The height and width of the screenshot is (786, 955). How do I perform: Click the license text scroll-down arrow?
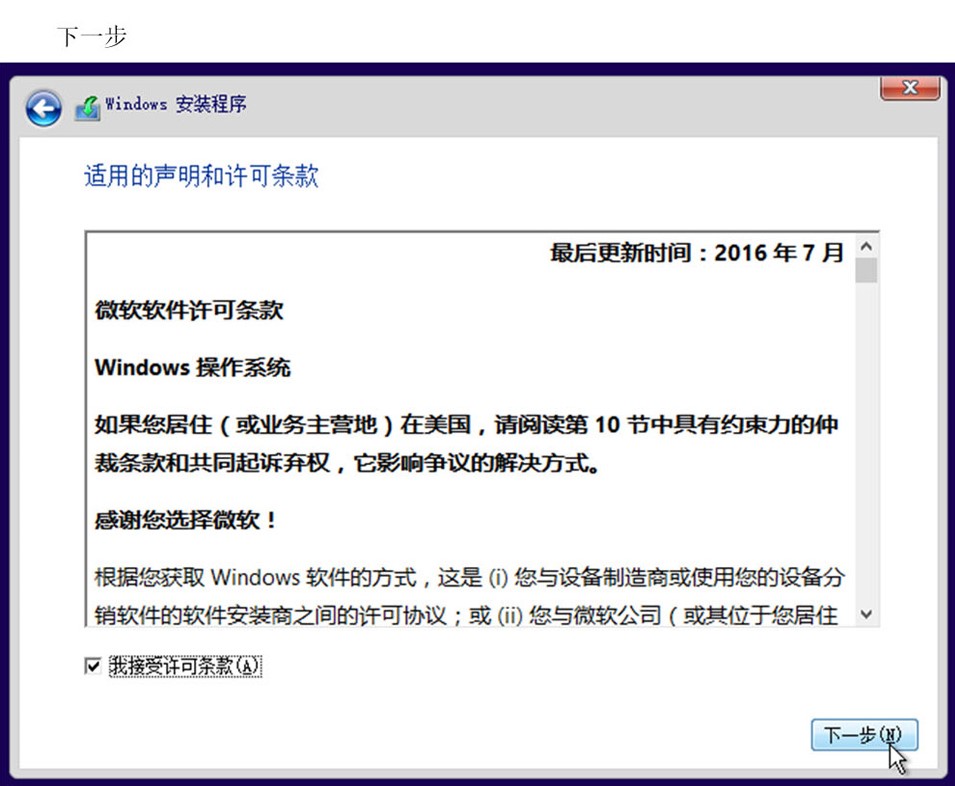[866, 614]
